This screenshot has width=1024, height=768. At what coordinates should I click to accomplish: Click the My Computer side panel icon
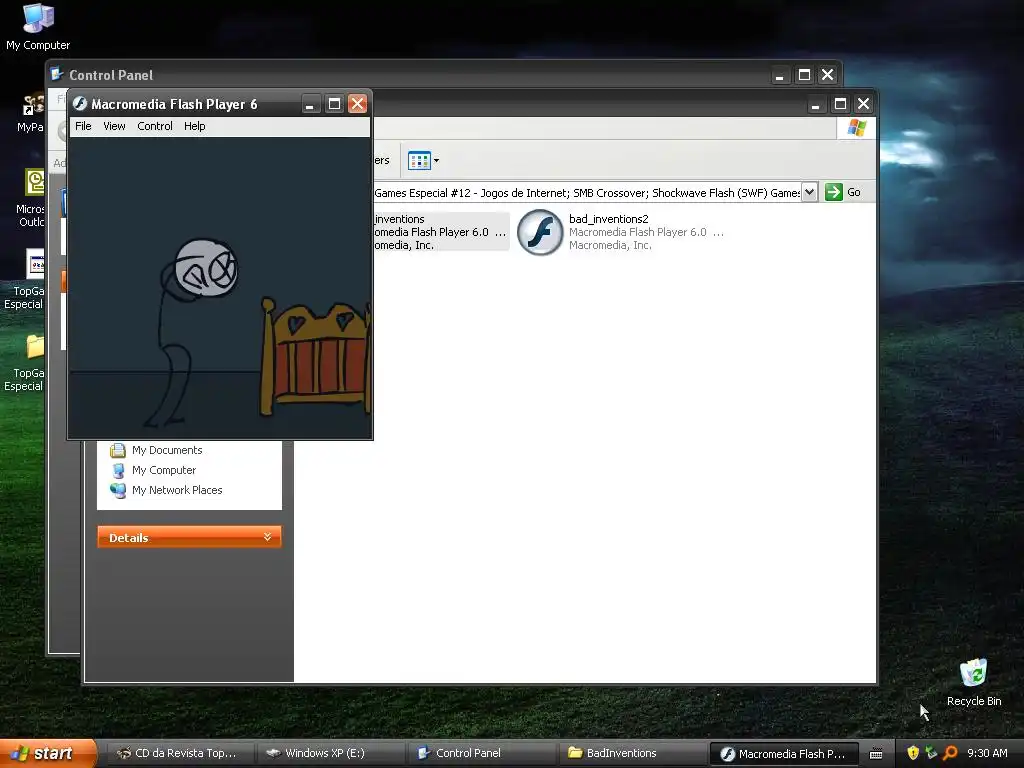(118, 470)
